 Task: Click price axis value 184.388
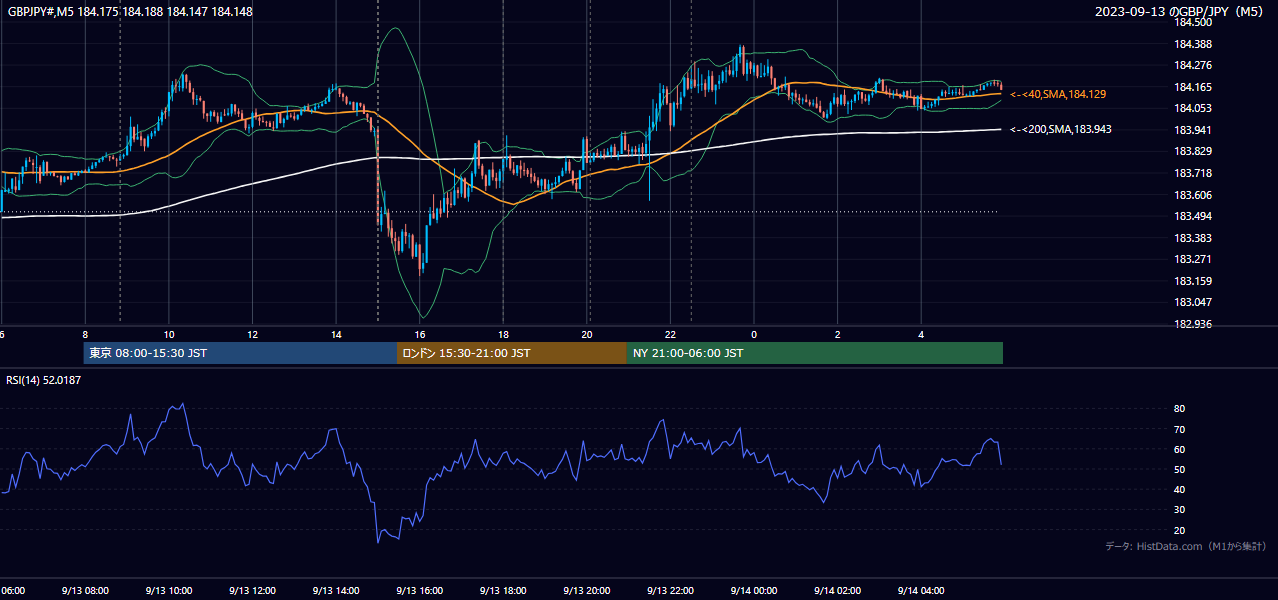point(1193,44)
